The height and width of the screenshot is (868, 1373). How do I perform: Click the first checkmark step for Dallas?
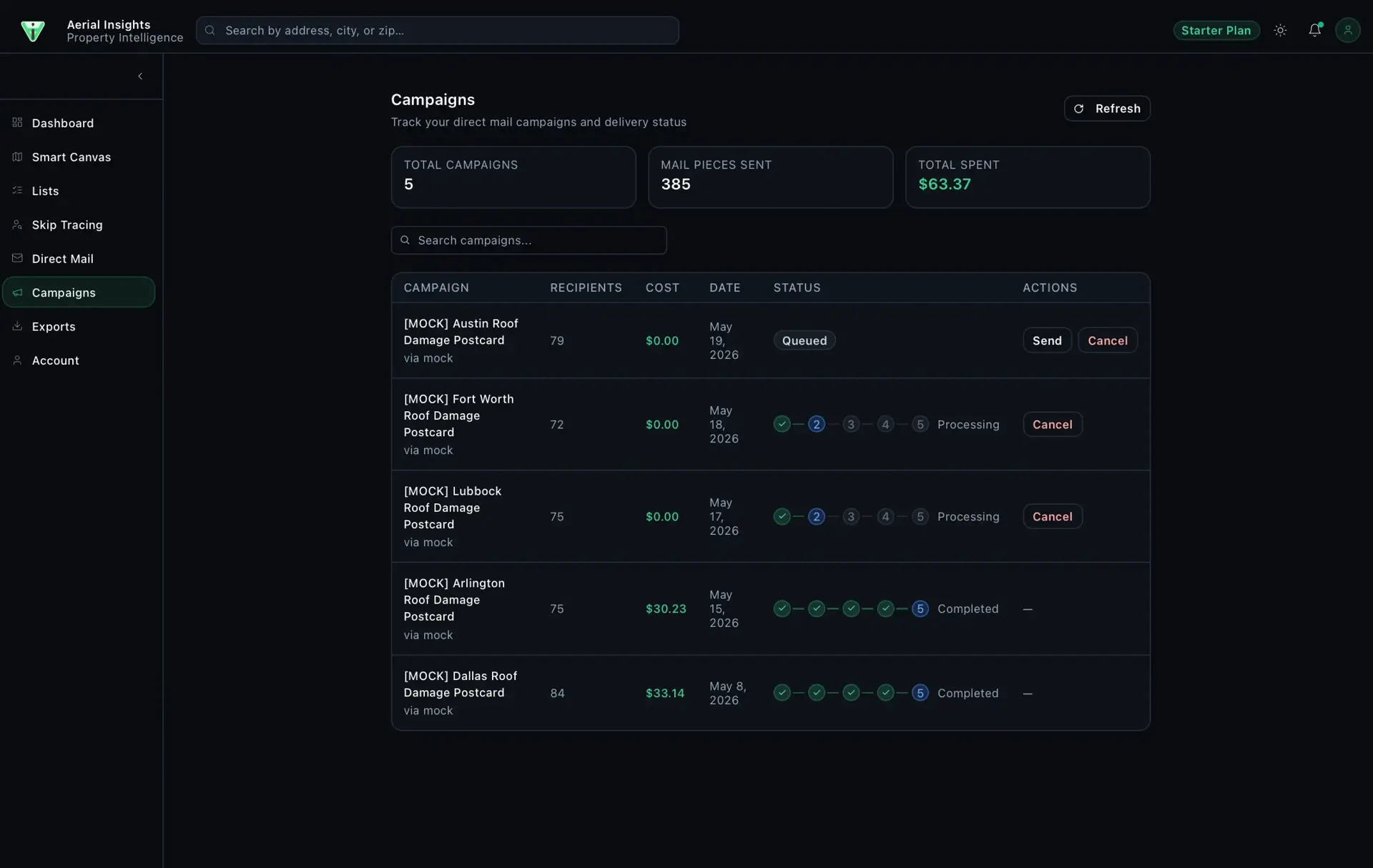(782, 693)
